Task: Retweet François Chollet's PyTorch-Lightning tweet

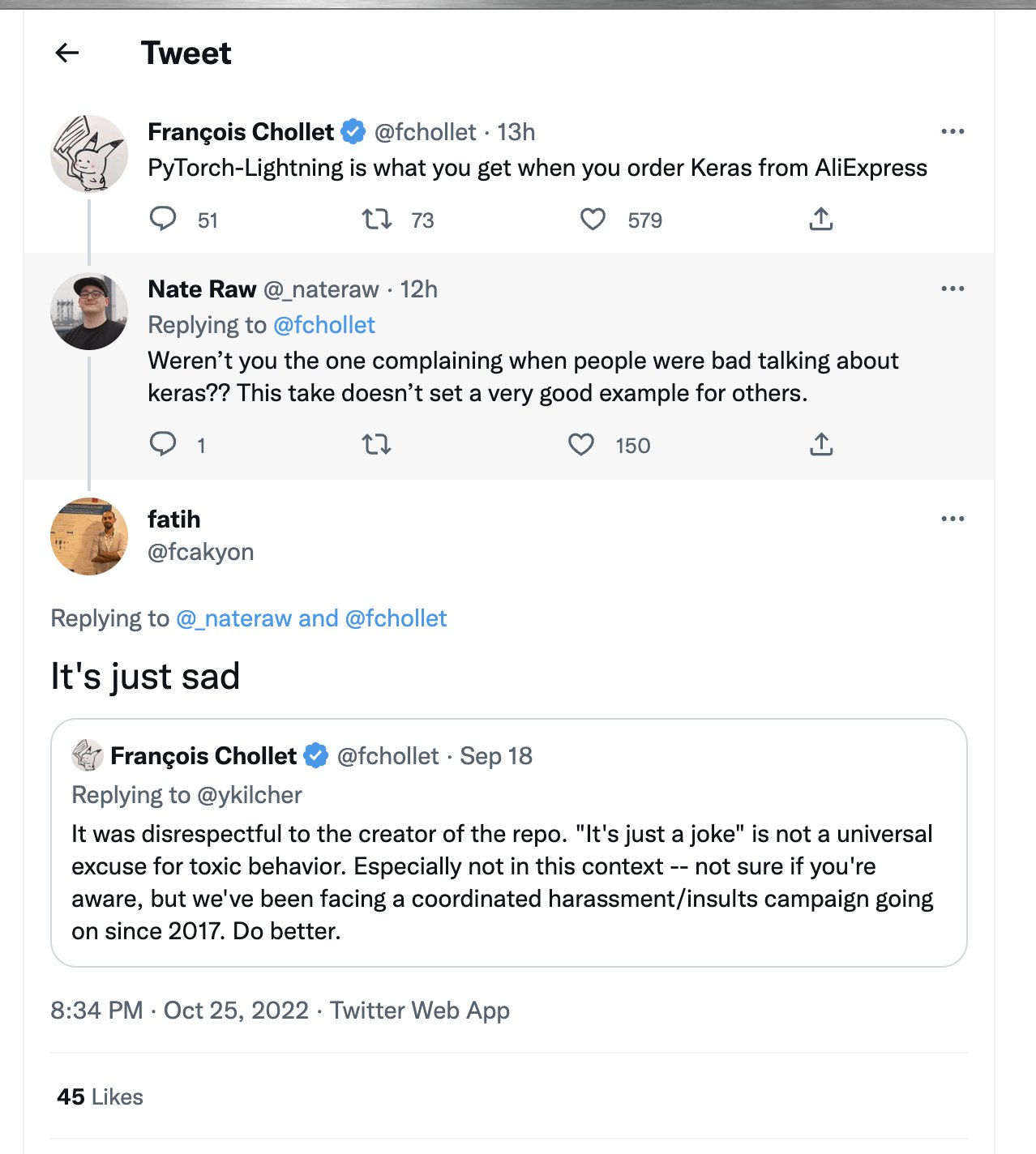Action: tap(376, 219)
